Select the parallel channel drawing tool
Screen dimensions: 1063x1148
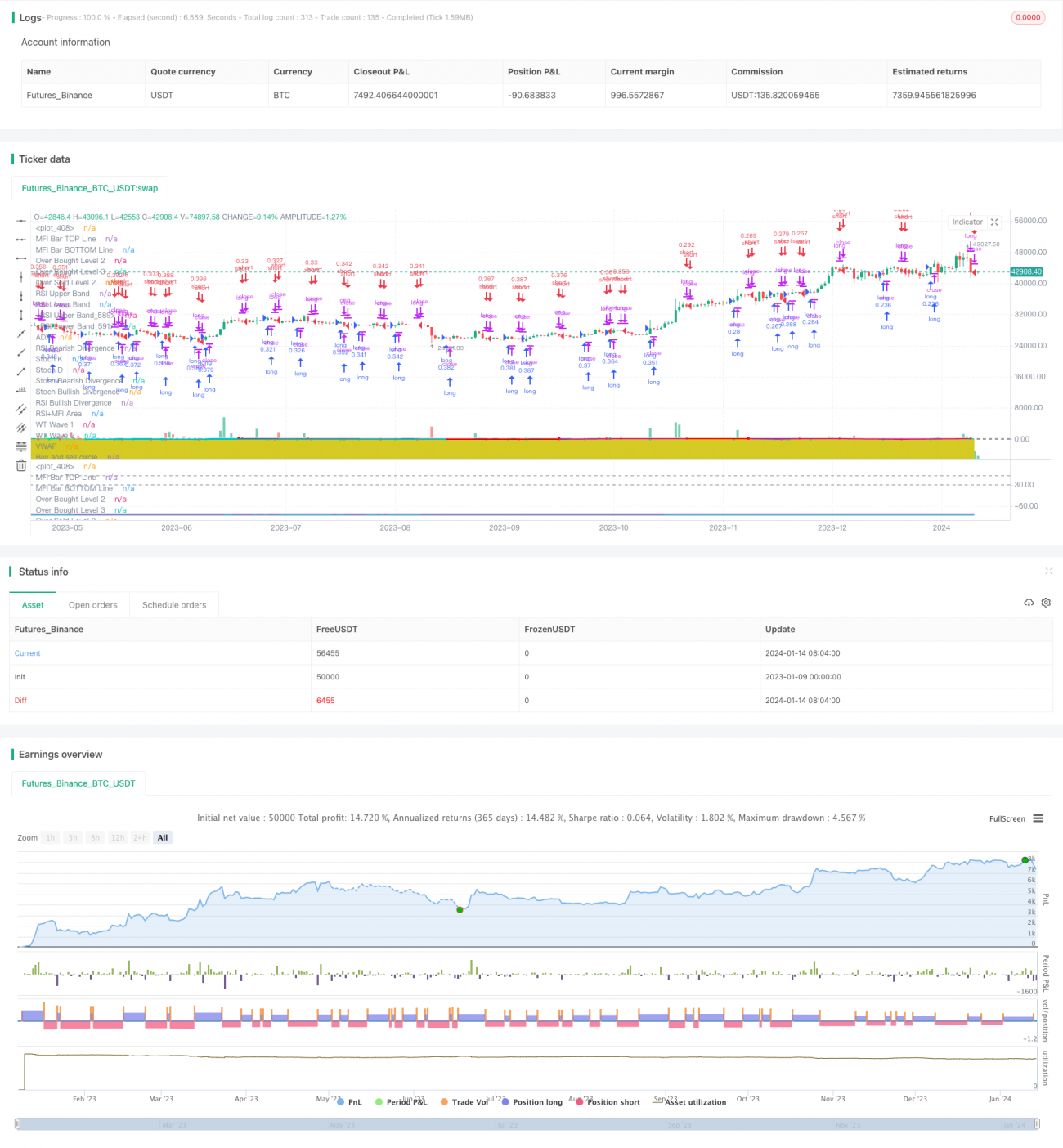[21, 409]
